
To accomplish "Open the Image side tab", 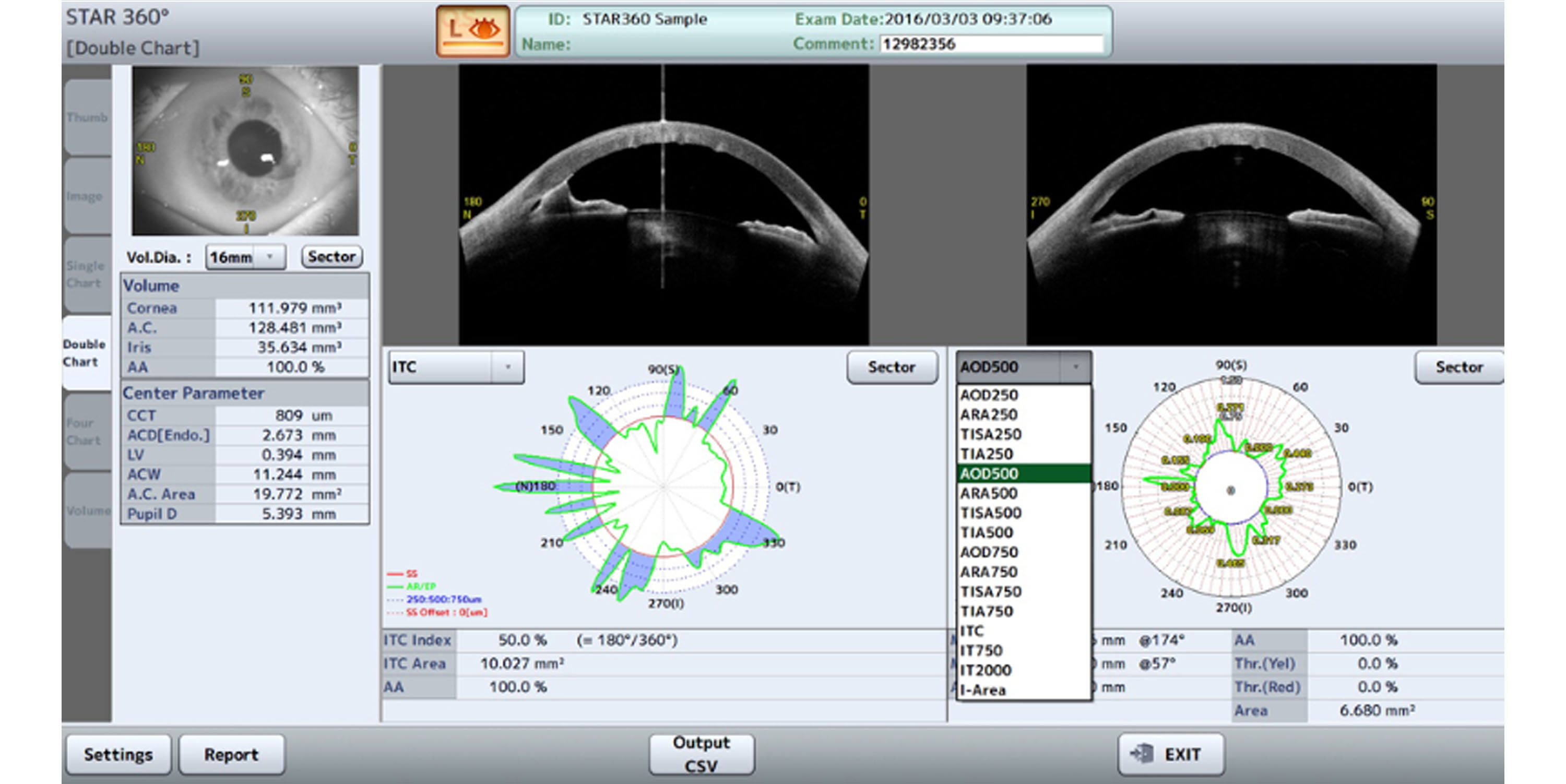I will coord(85,196).
